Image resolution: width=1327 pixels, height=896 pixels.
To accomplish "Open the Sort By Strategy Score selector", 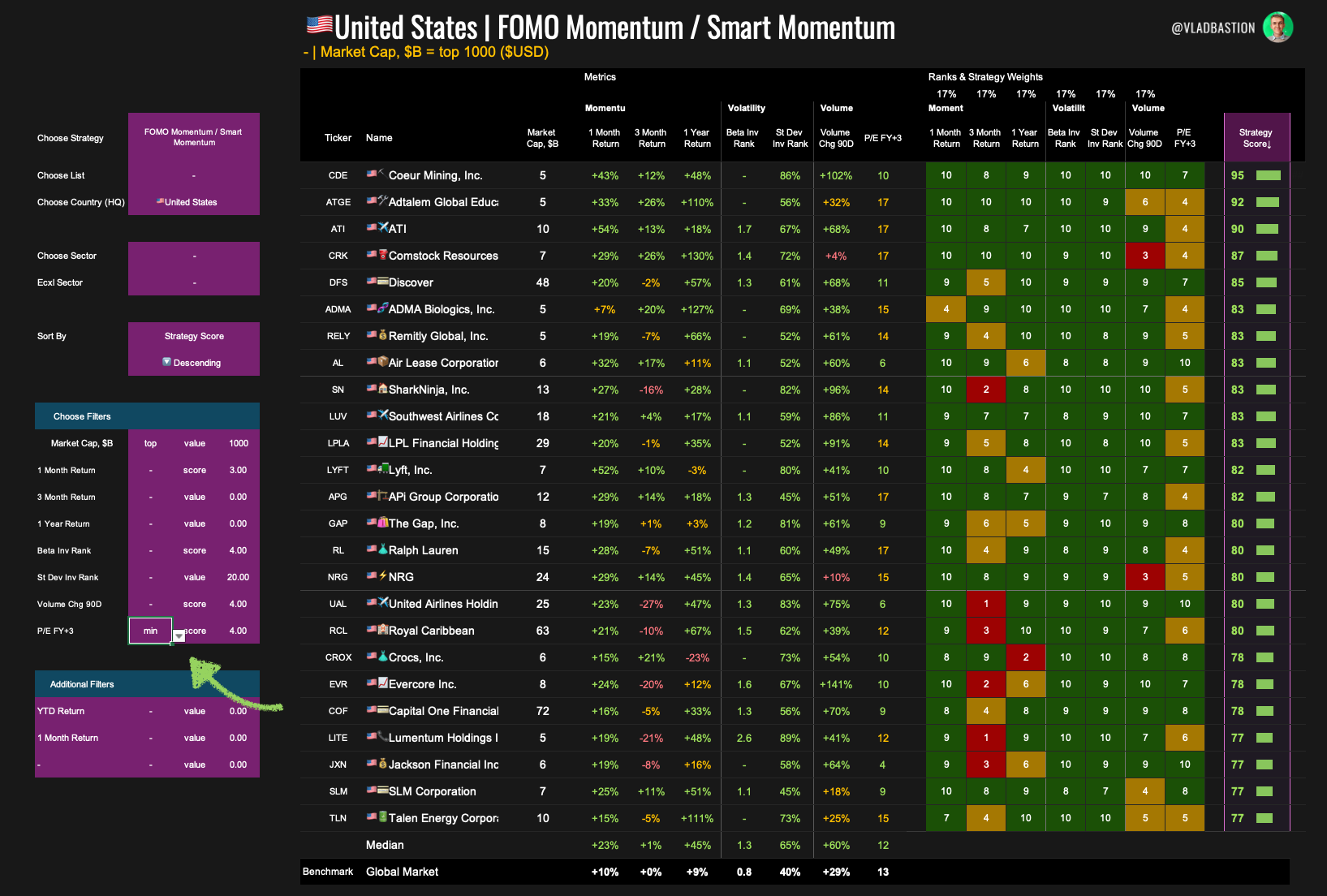I will (x=194, y=336).
